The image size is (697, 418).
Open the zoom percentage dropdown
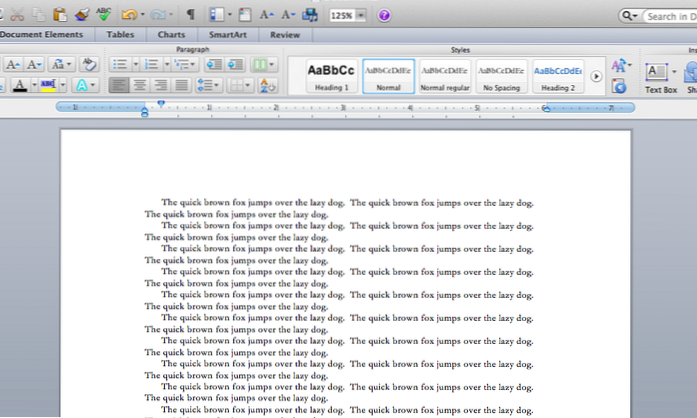(x=360, y=16)
